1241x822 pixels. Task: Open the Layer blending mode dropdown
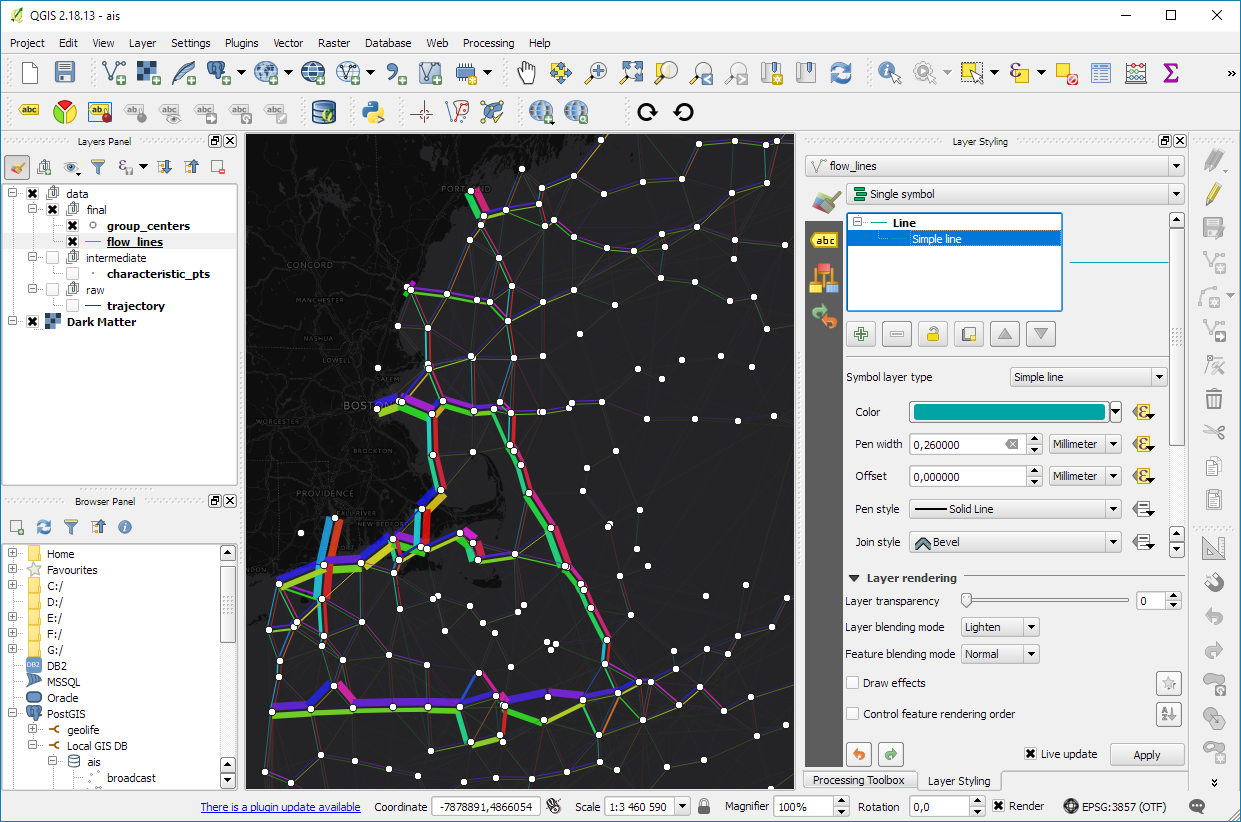[x=1000, y=627]
